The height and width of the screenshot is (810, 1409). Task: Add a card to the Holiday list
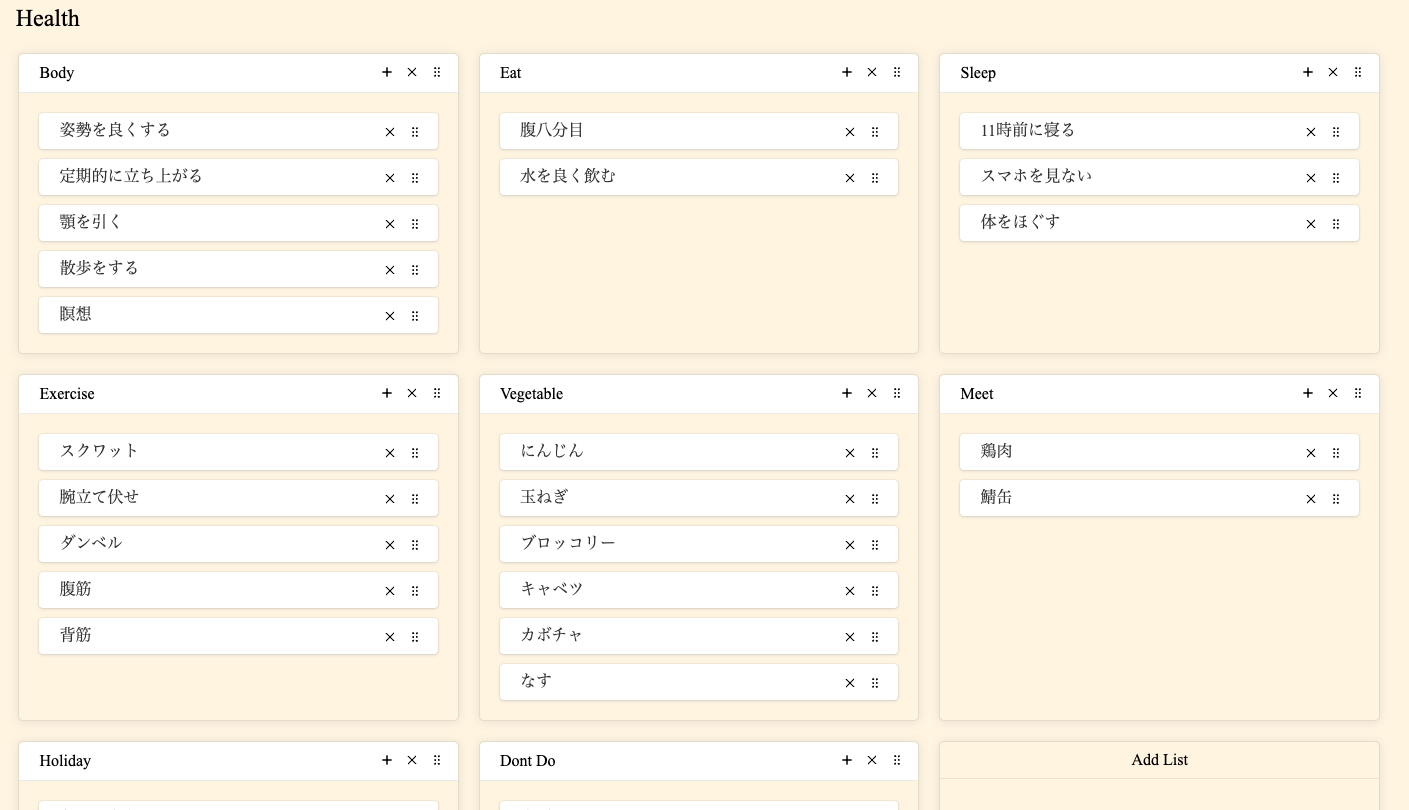387,760
